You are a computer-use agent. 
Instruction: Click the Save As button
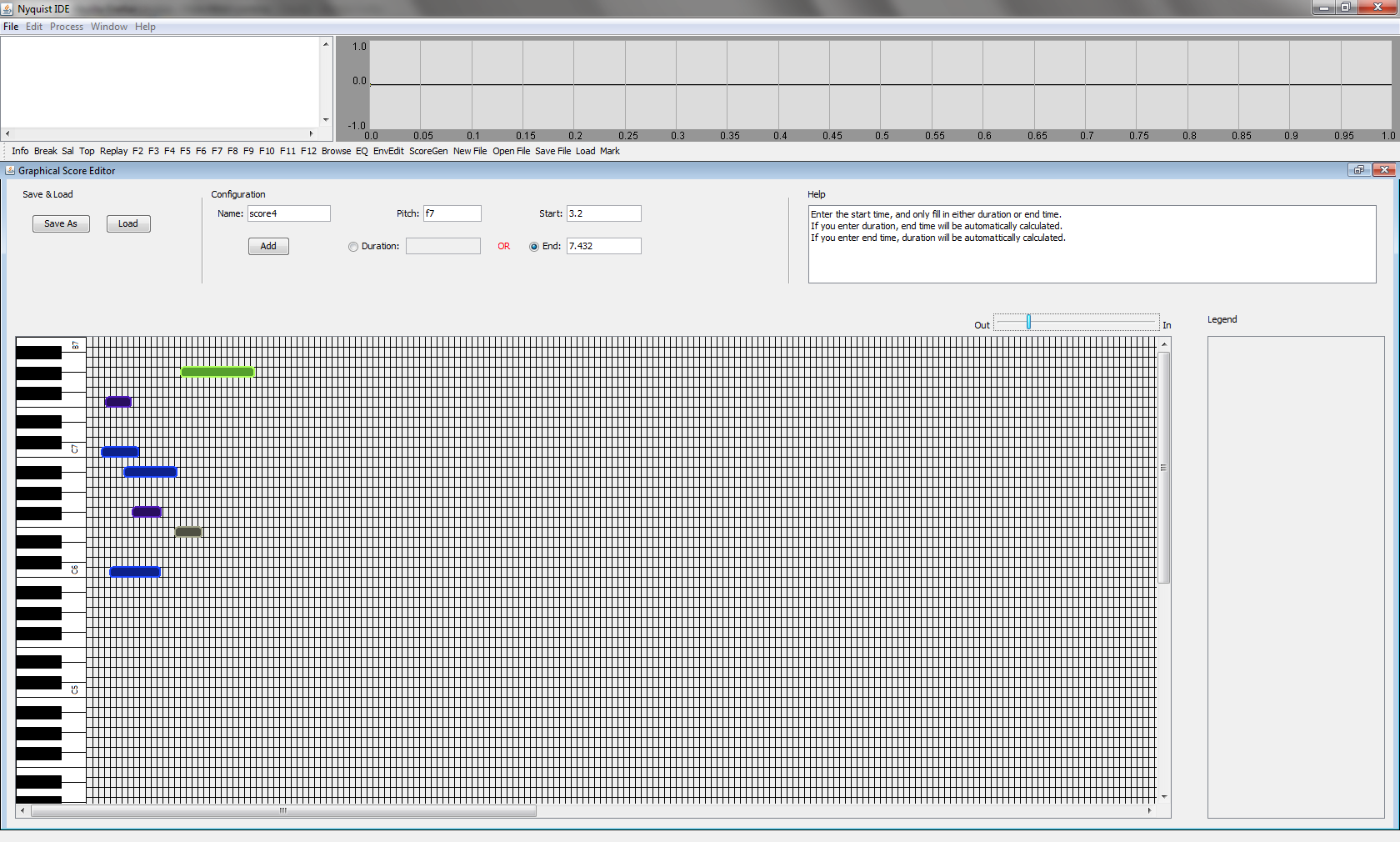[61, 223]
